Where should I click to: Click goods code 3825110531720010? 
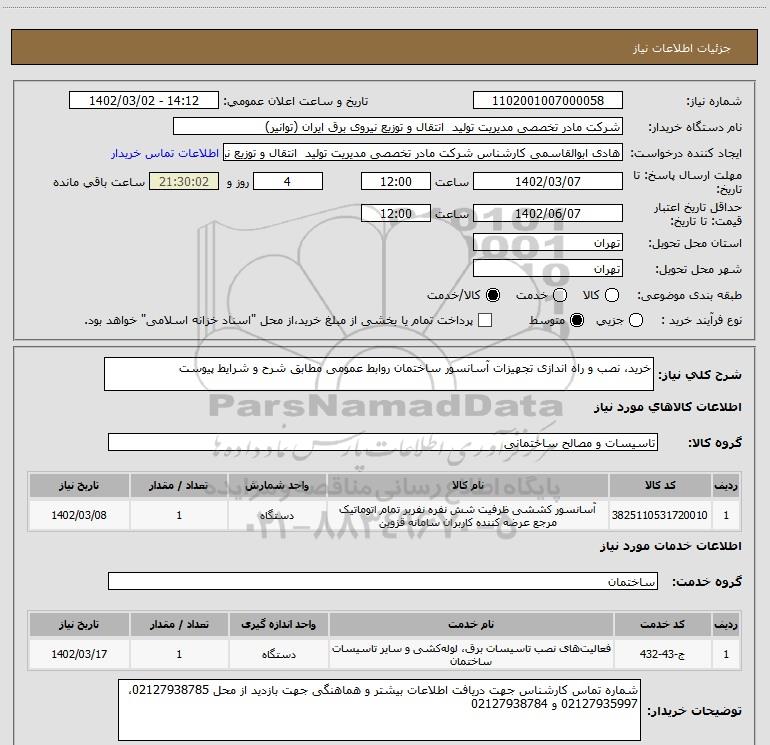(x=660, y=515)
